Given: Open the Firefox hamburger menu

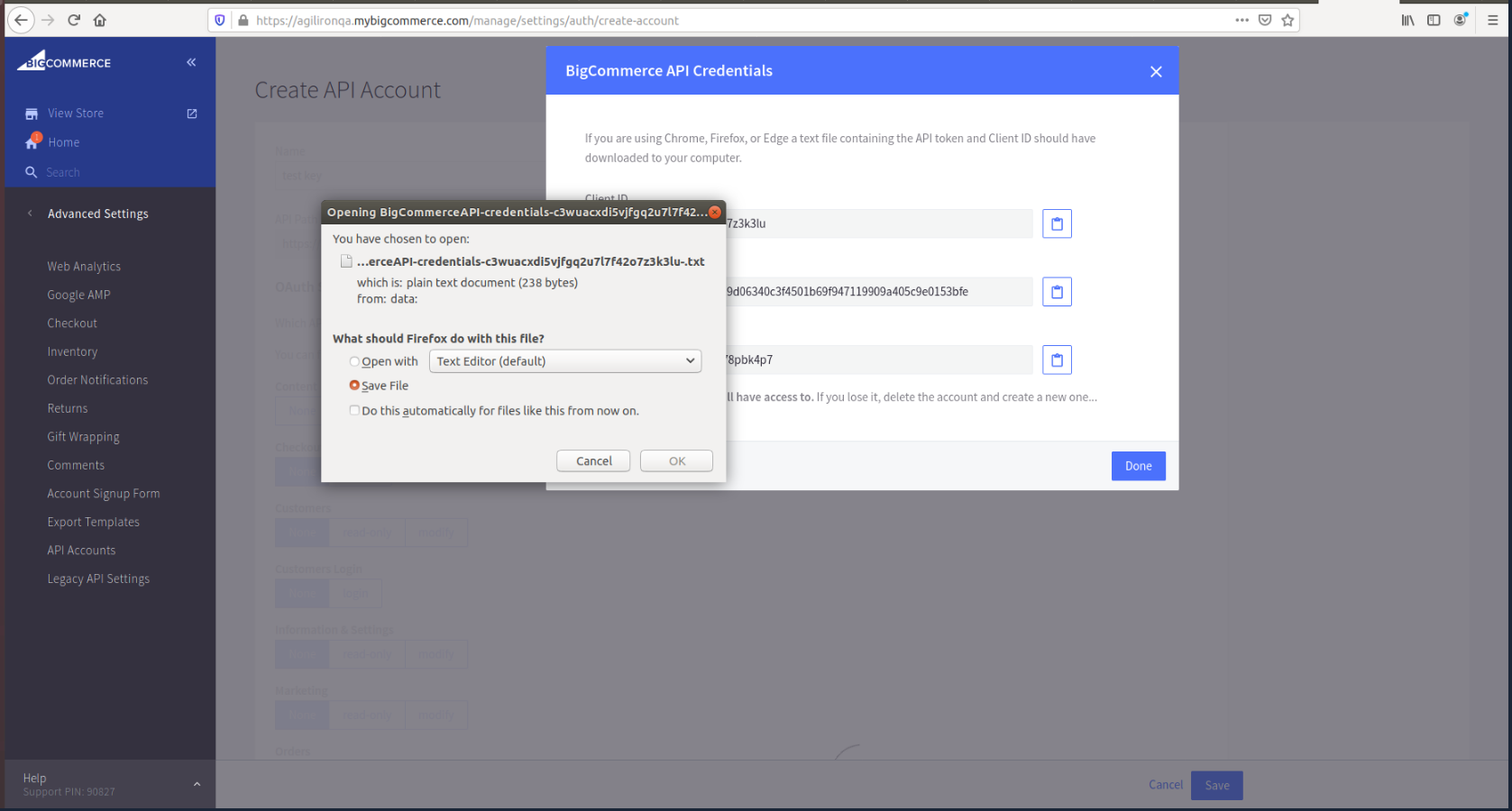Looking at the screenshot, I should tap(1492, 20).
